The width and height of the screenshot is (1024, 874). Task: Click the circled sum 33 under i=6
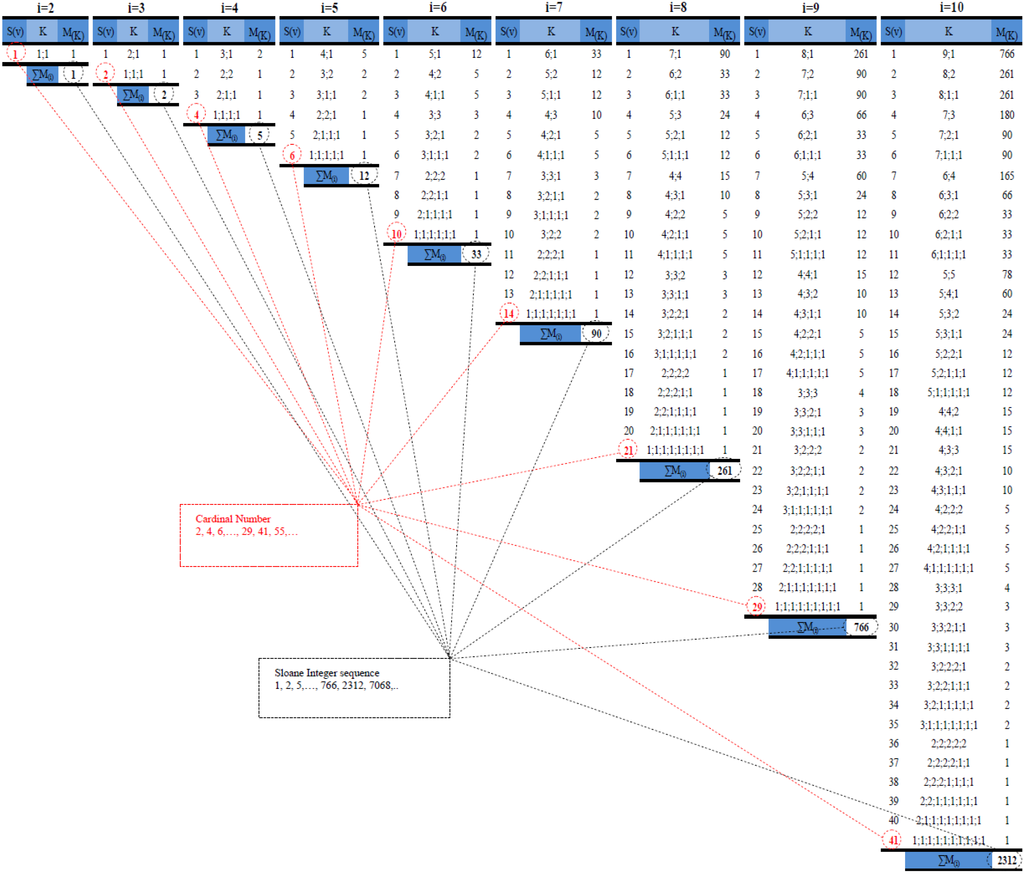[x=476, y=254]
